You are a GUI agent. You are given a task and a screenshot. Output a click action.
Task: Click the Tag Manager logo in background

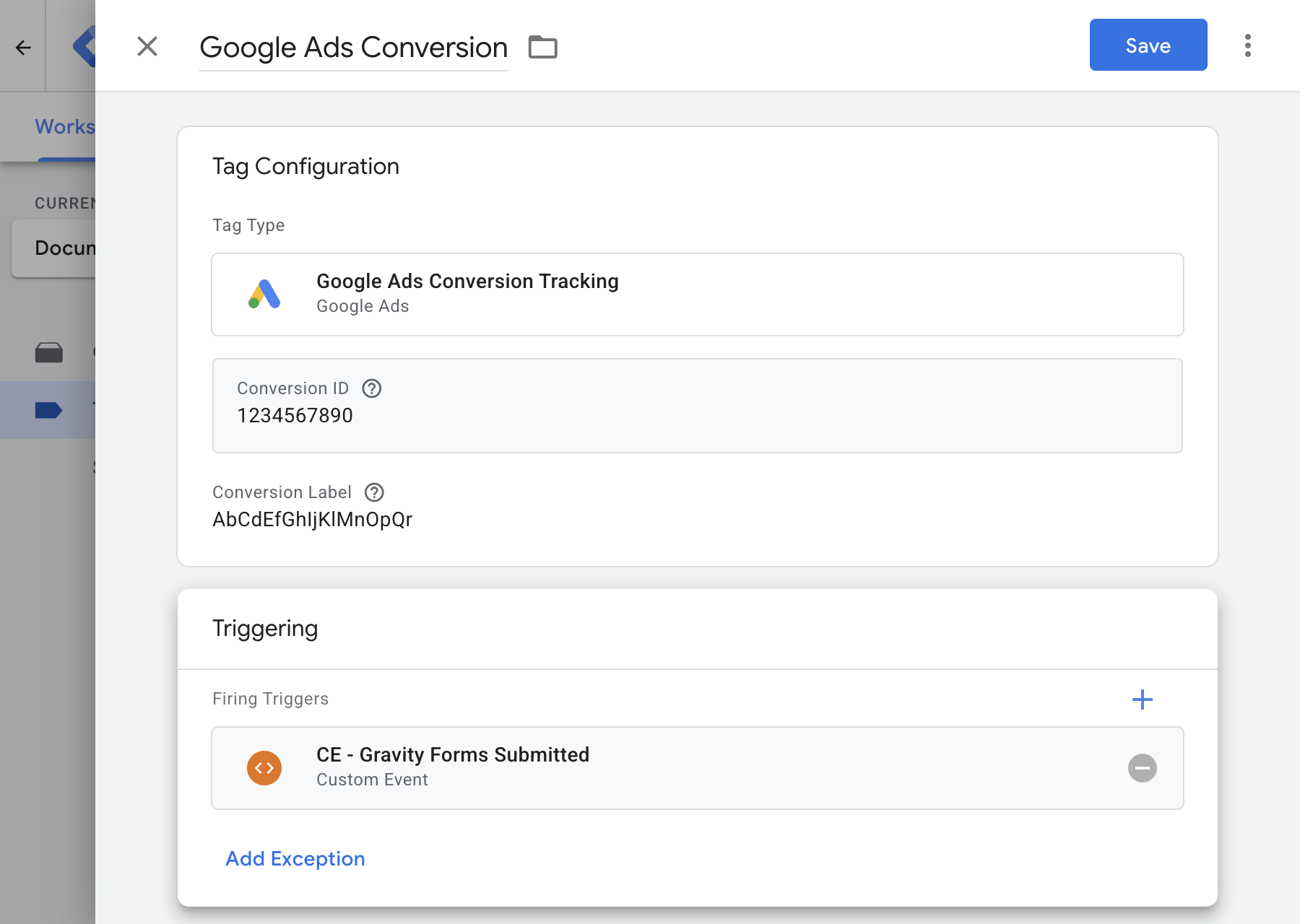pyautogui.click(x=84, y=46)
